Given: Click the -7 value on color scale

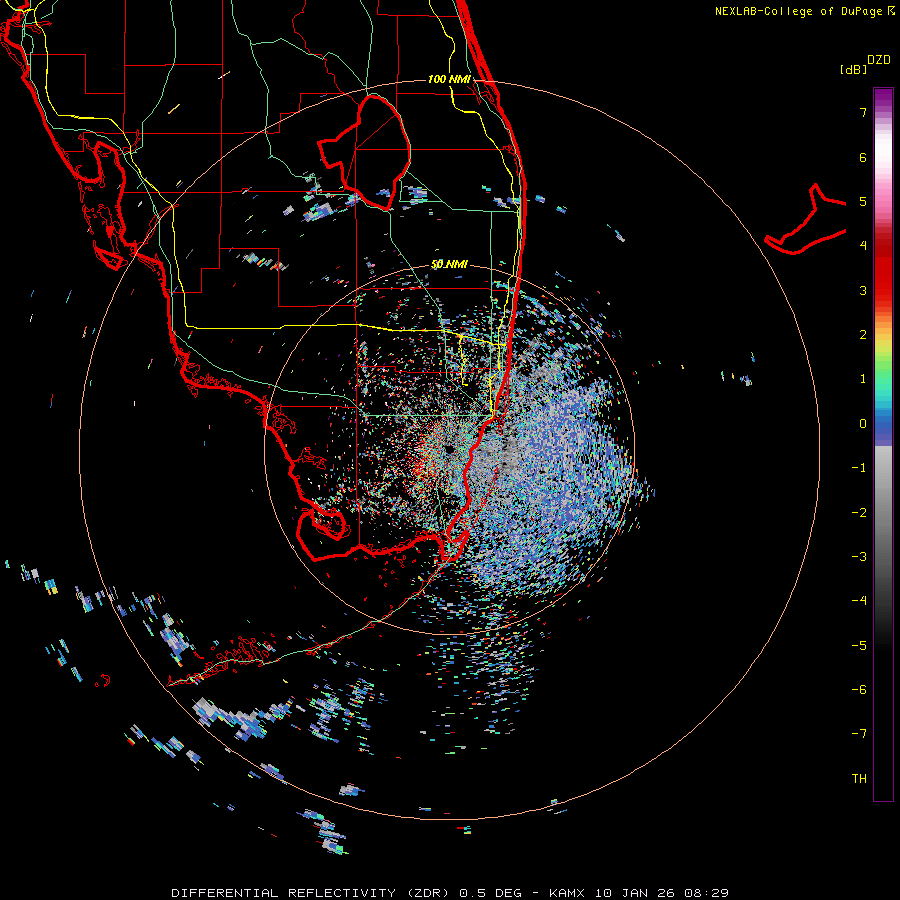Looking at the screenshot, I should 859,734.
